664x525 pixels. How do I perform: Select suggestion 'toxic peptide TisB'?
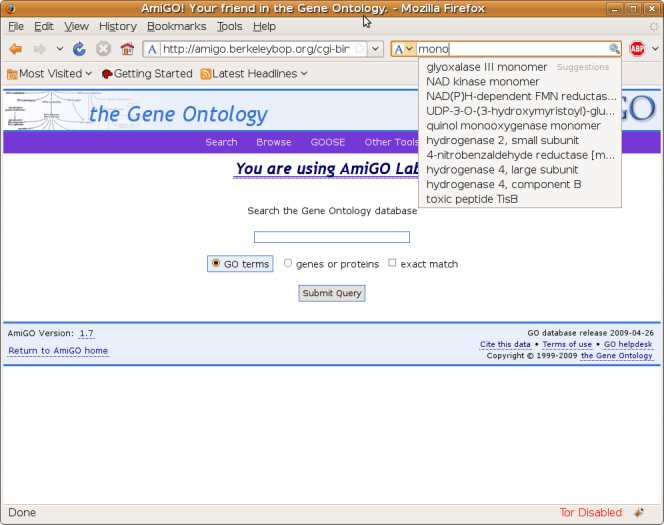pos(520,199)
